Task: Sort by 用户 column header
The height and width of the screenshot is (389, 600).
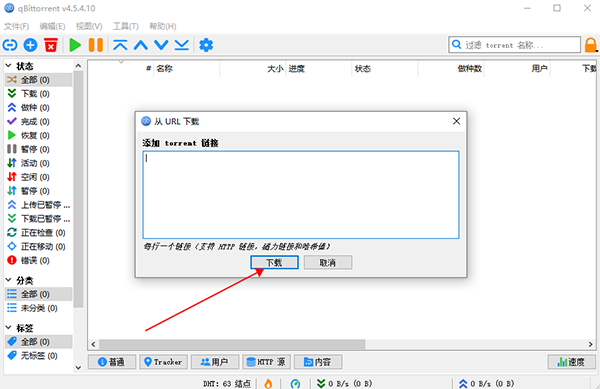Action: click(x=517, y=68)
